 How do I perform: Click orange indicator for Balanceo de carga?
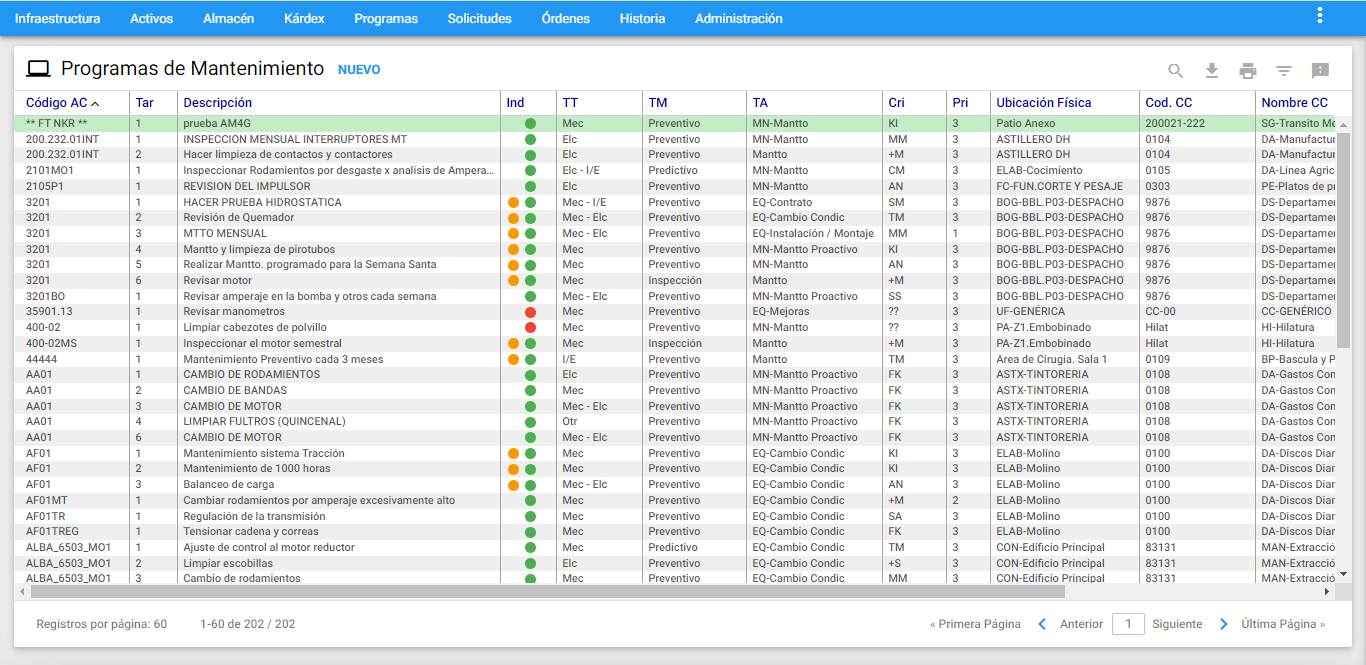[514, 485]
